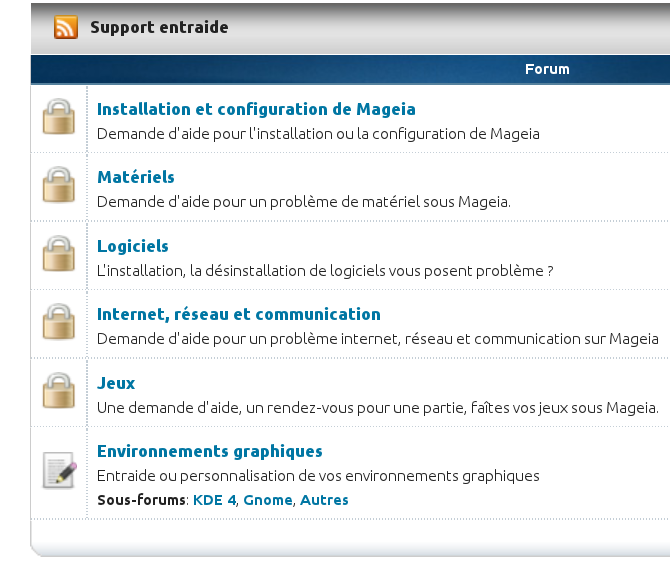Click the Logiciels forum description text
Viewport: 670px width, 564px height.
point(325,271)
